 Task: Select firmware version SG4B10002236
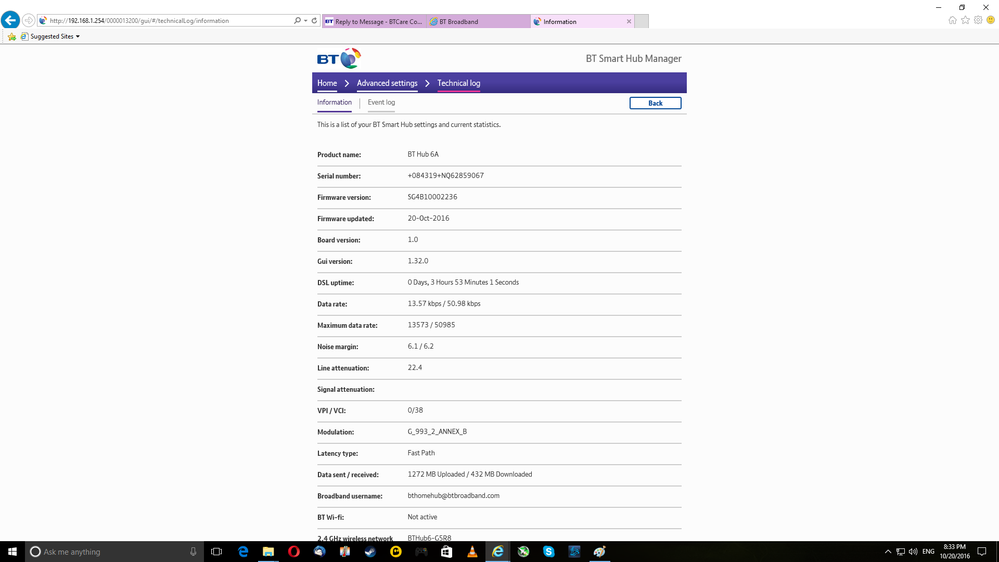pyautogui.click(x=432, y=197)
